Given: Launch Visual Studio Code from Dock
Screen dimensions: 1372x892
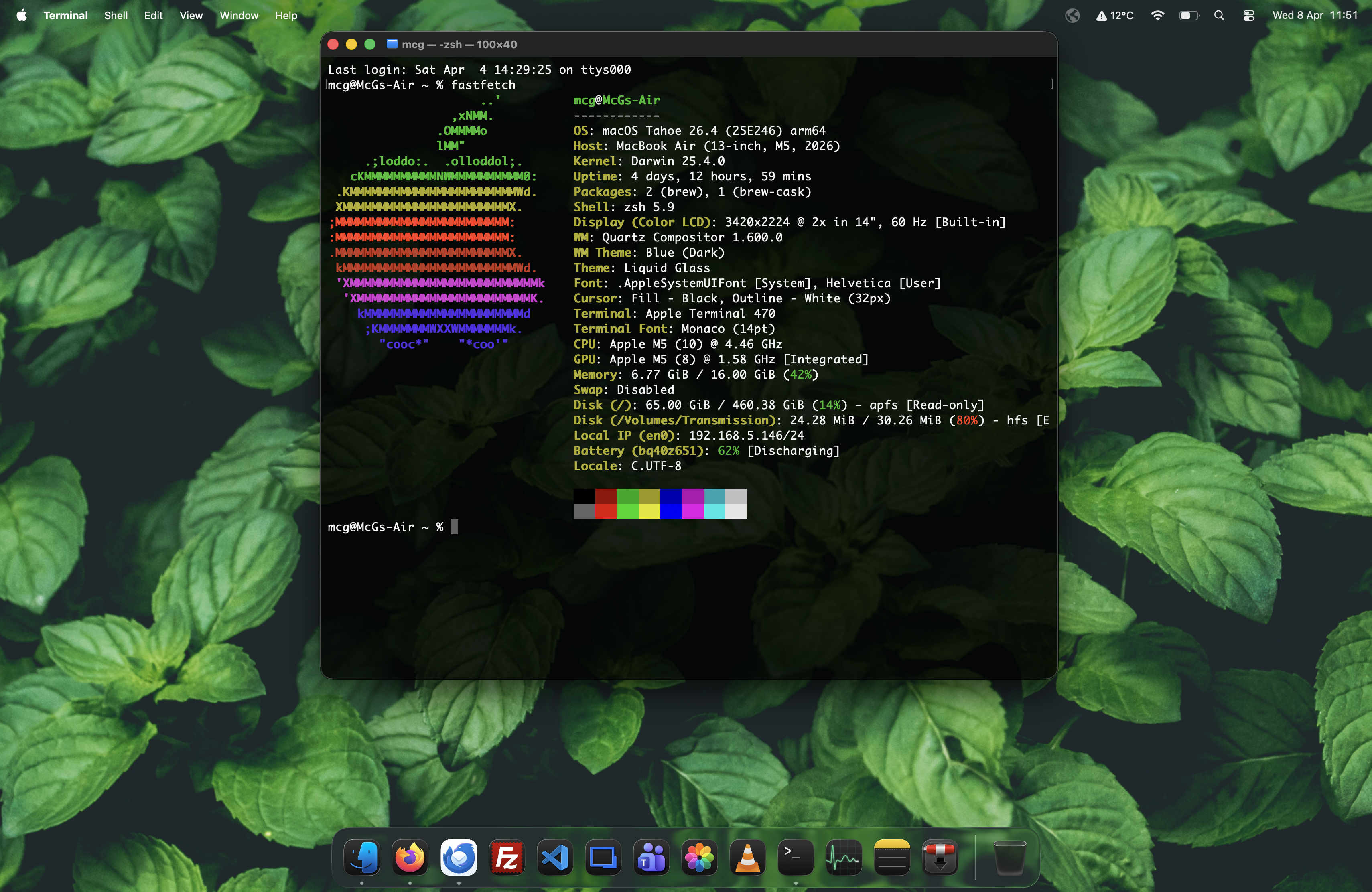Looking at the screenshot, I should (x=554, y=858).
